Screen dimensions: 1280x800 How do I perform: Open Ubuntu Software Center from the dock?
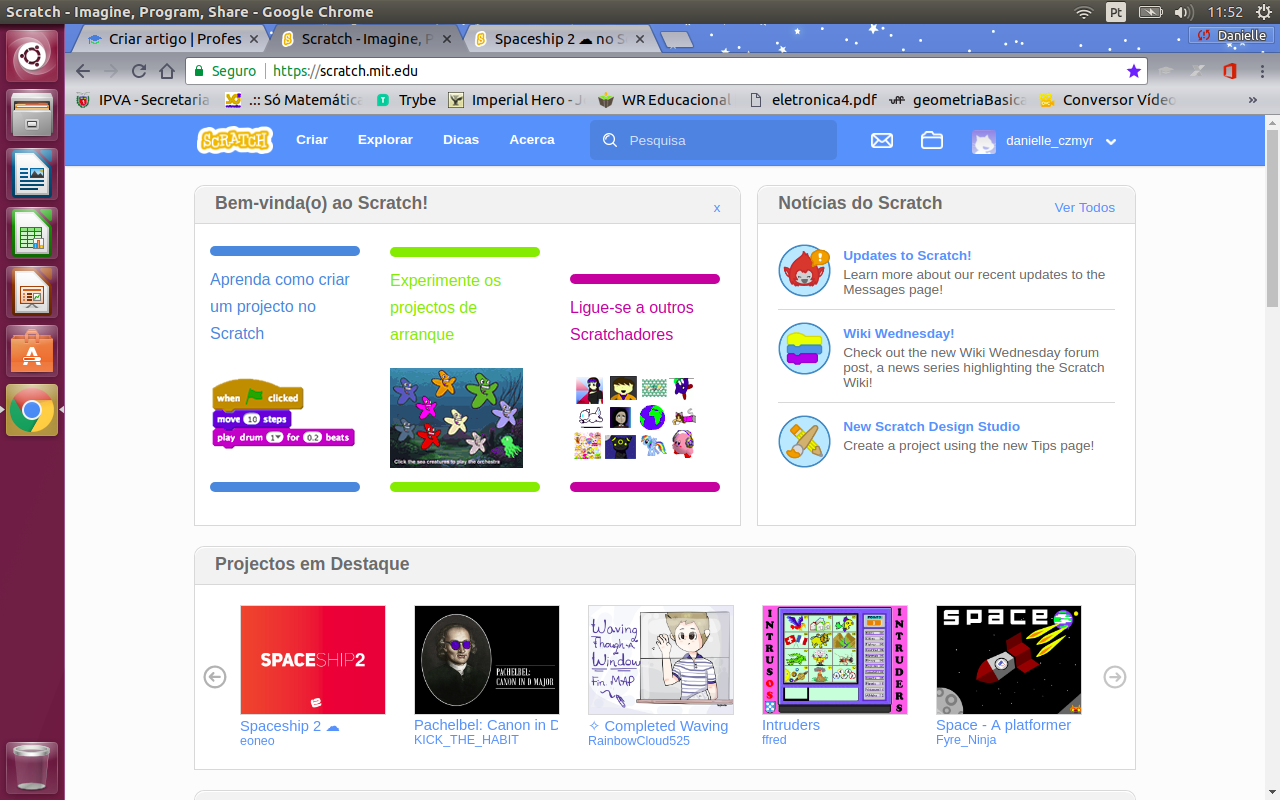click(32, 351)
